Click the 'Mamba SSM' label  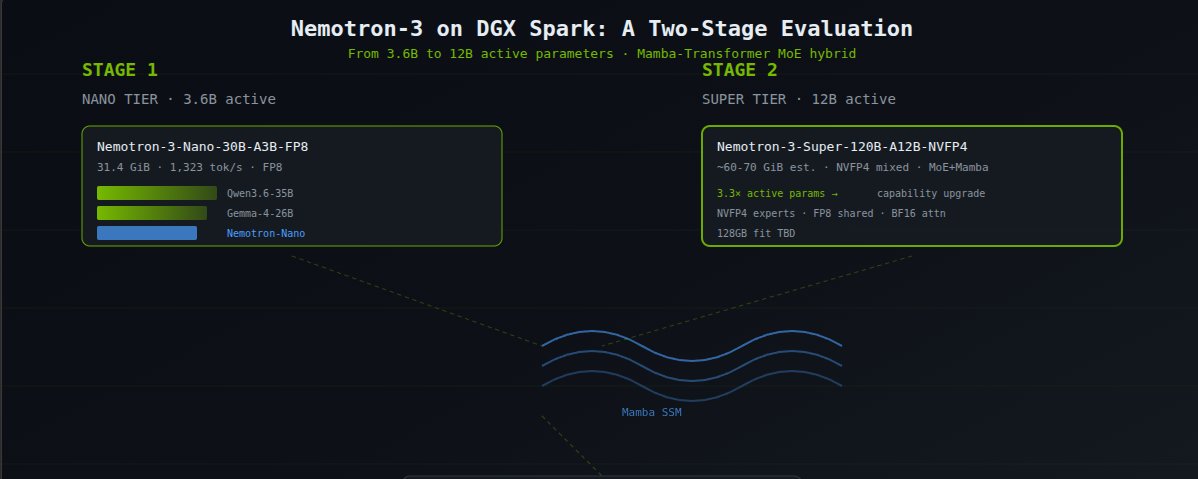651,413
